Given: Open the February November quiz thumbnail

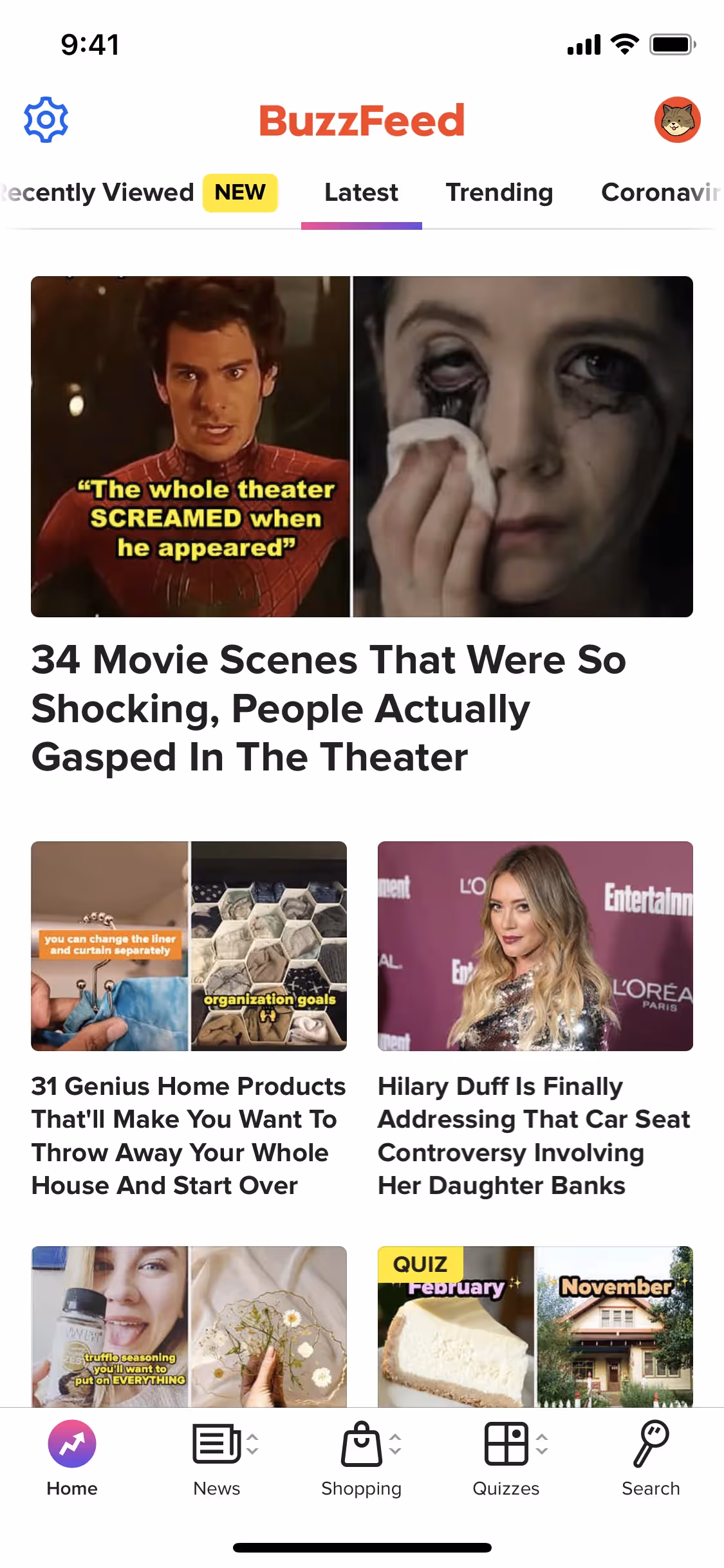Looking at the screenshot, I should coord(535,1327).
